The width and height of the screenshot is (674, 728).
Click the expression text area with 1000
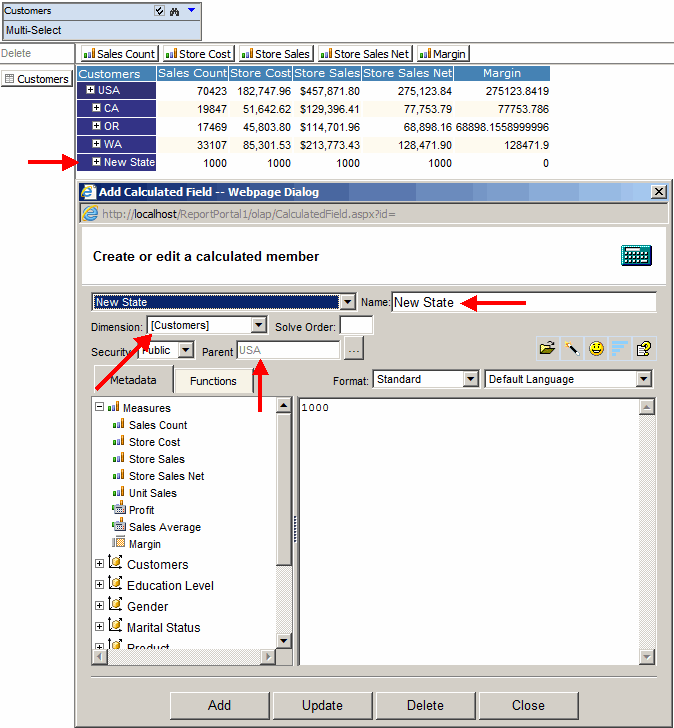click(x=469, y=532)
